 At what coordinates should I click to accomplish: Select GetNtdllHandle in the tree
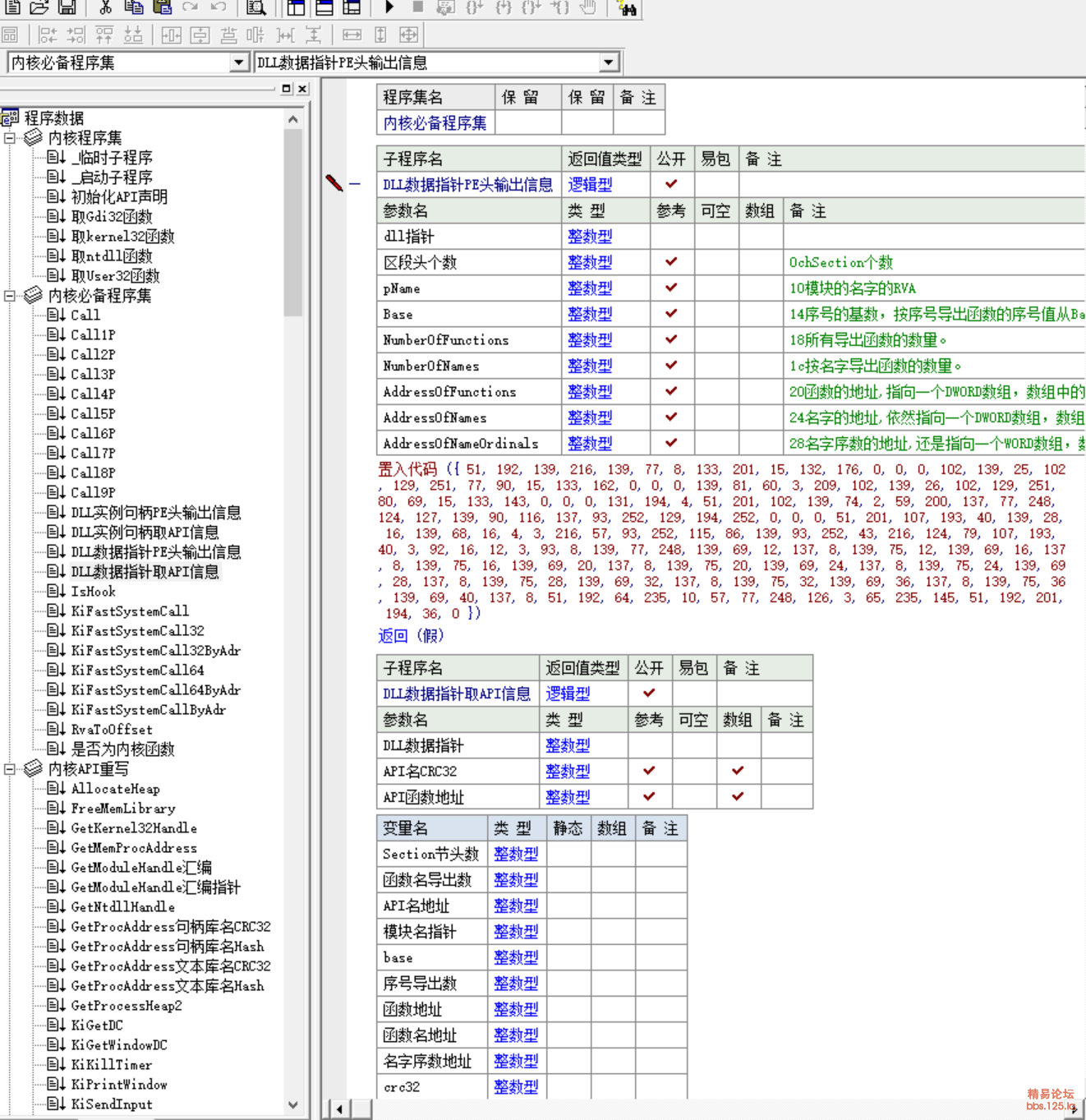(122, 907)
